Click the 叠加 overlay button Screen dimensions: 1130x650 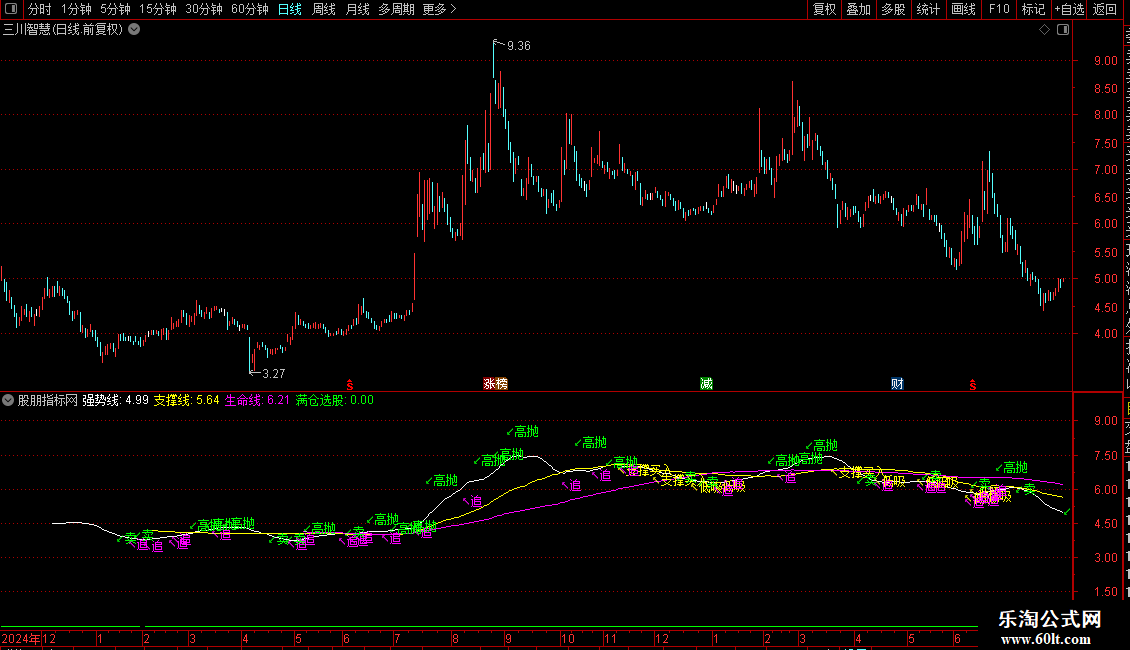[x=858, y=9]
